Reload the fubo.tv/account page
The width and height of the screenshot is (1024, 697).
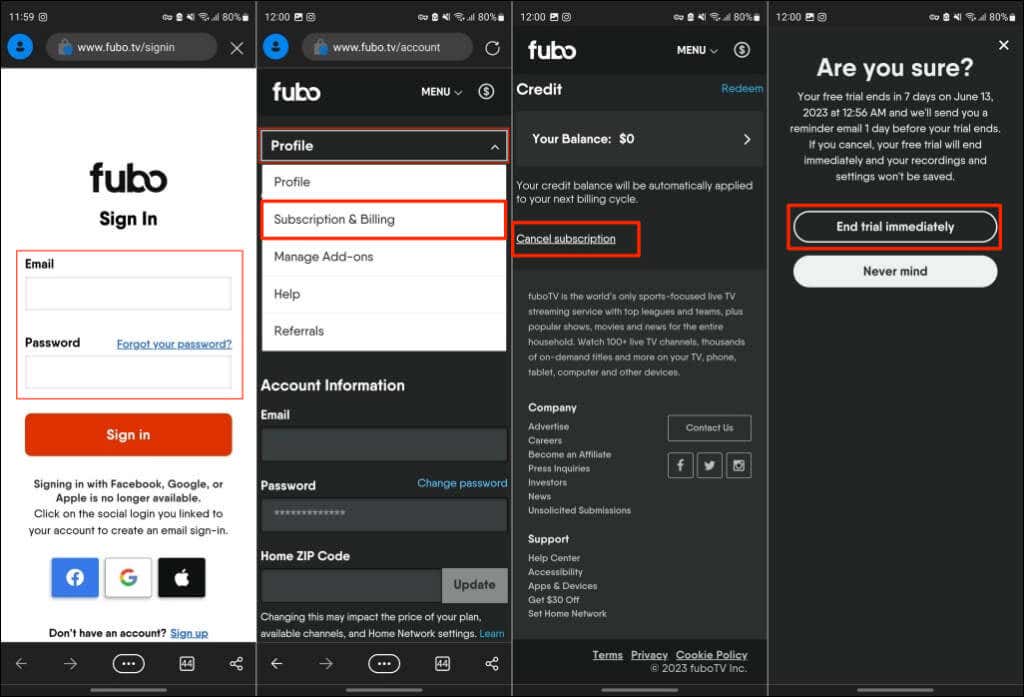click(x=491, y=46)
